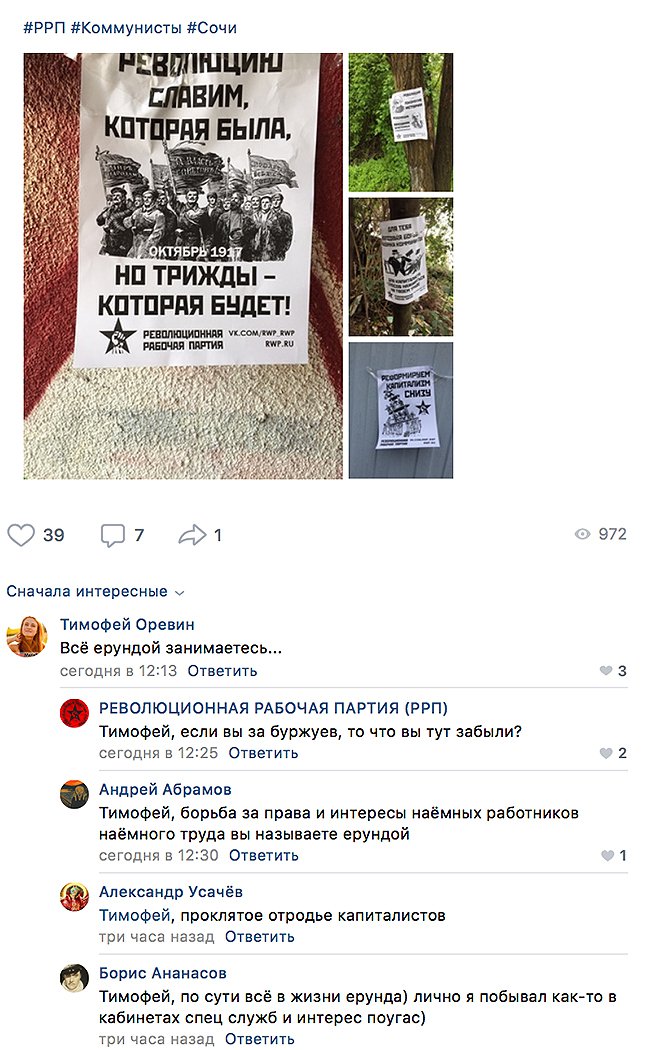
Task: Open Борис Ананасов's profile name
Action: 163,974
